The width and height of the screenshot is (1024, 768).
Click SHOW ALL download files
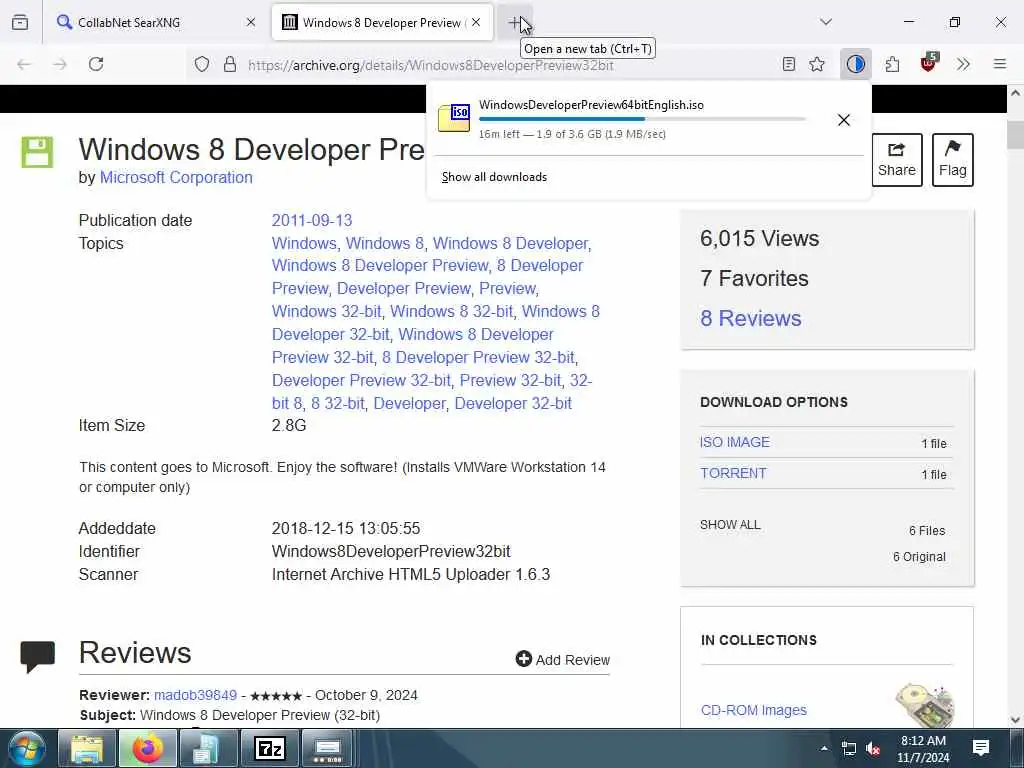(730, 525)
